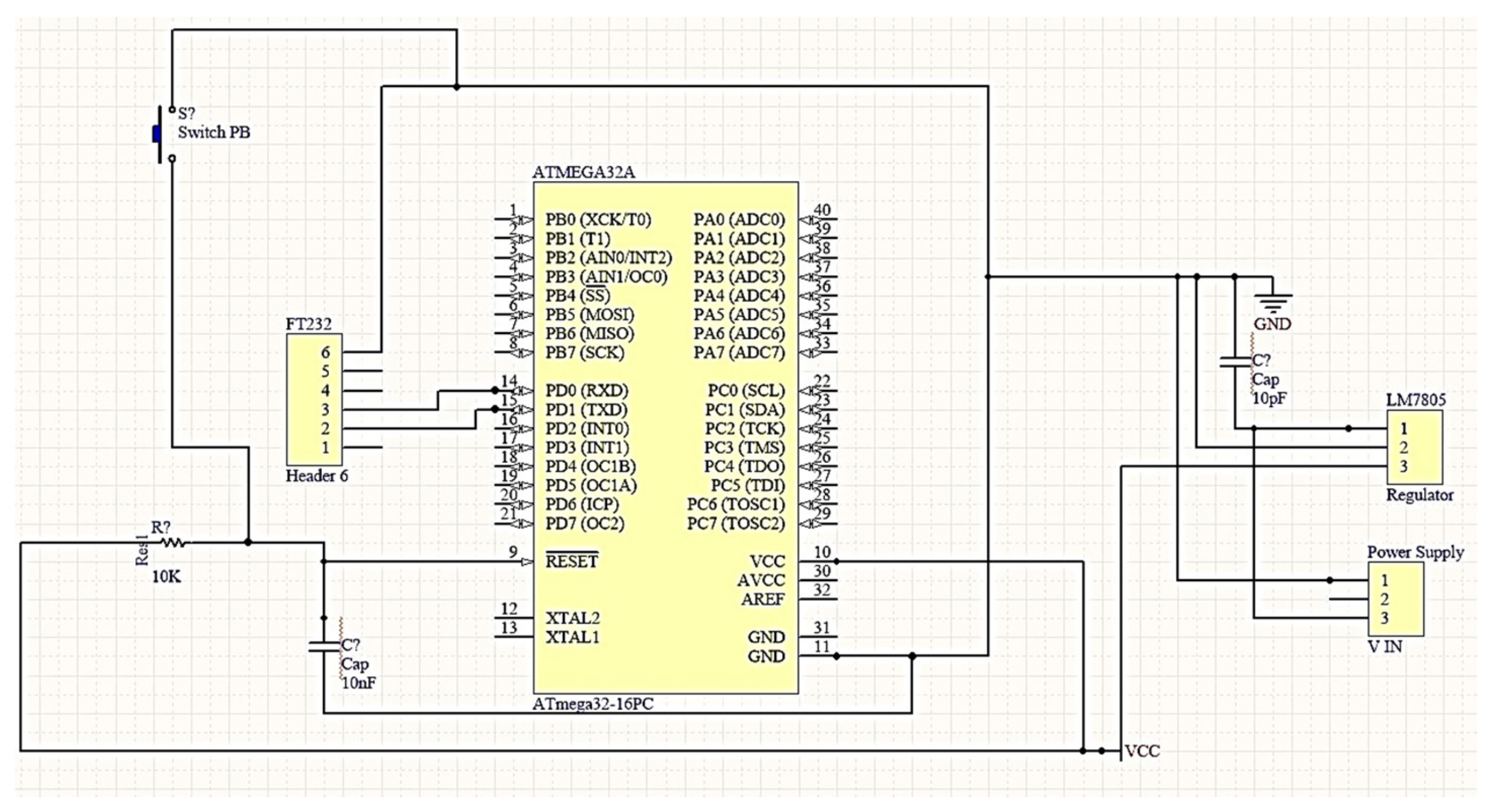Click the PA0 (ADC0) pin 40
Screen dimensions: 1493x812
pyautogui.click(x=818, y=219)
